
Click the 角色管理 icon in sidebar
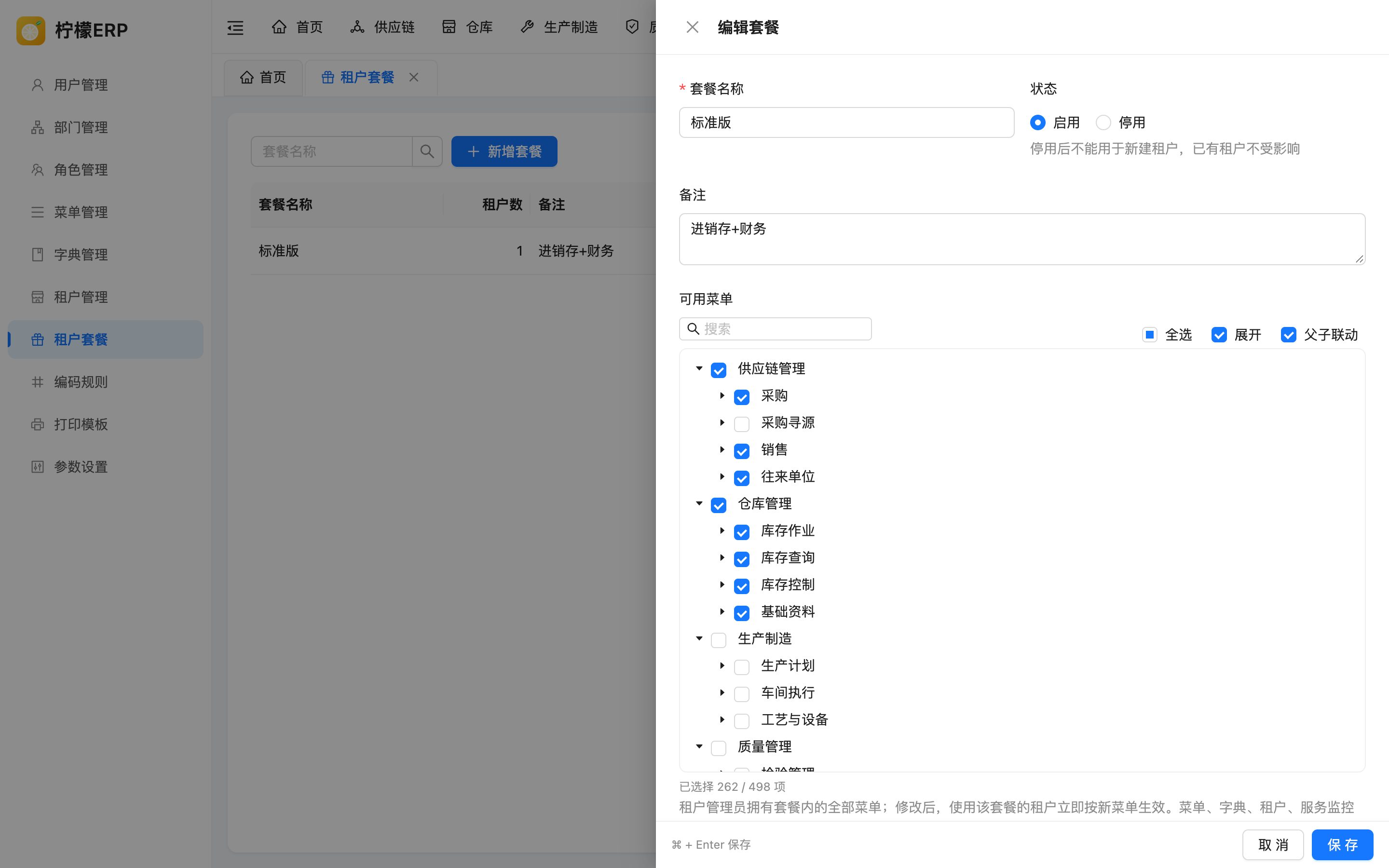pos(37,170)
